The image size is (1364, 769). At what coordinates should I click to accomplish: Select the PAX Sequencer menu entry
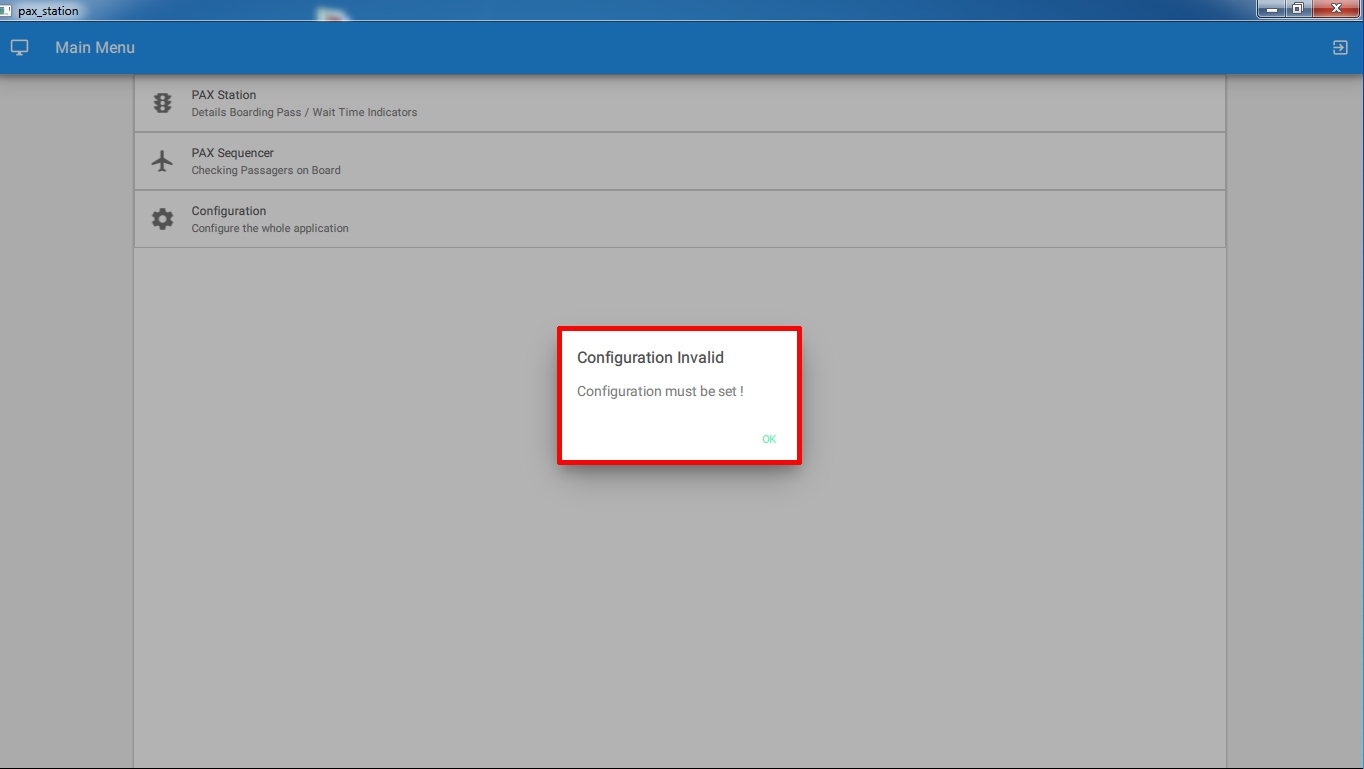tap(679, 161)
